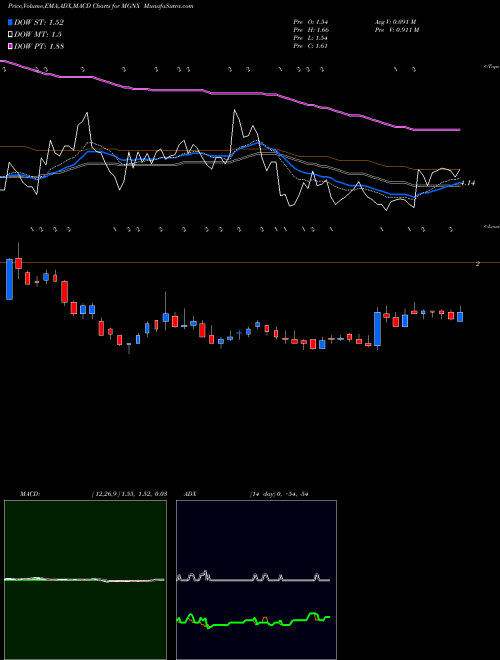Click the white DOW MT legend swatch
The width and height of the screenshot is (500, 660).
tap(10, 34)
